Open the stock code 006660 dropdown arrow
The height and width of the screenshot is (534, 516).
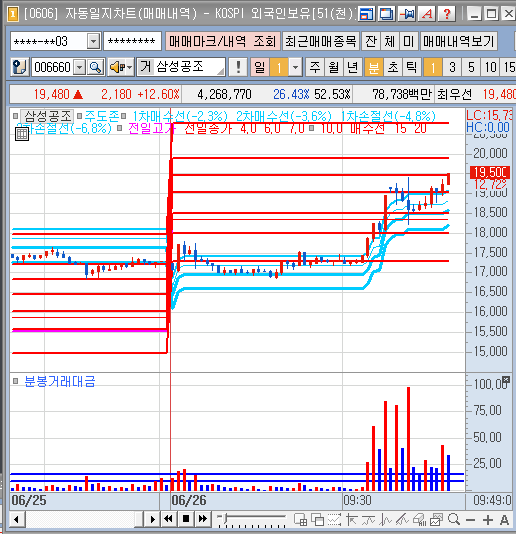click(x=79, y=67)
